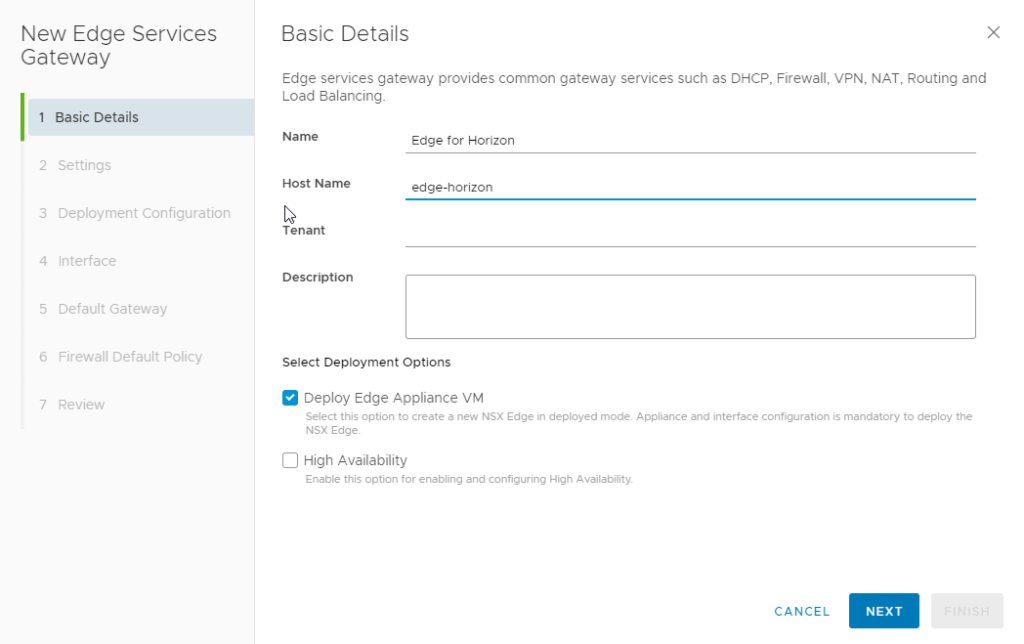
Task: Select the Basic Details wizard step
Action: coord(141,118)
